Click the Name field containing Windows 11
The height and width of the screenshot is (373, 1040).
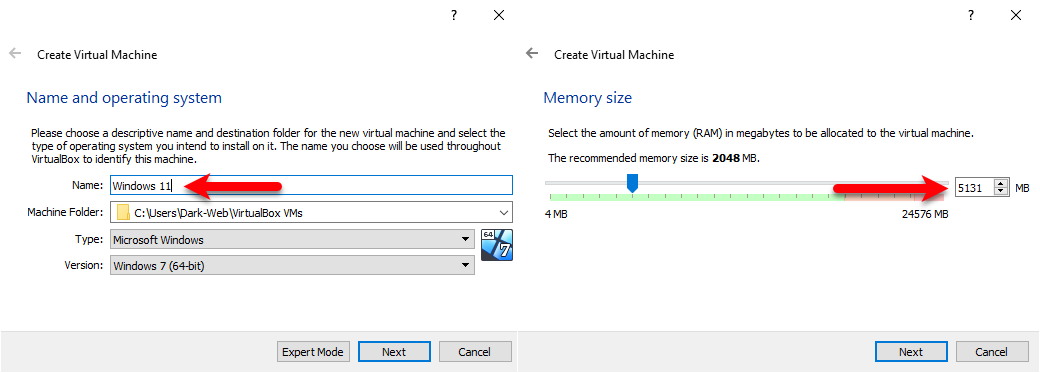click(311, 186)
